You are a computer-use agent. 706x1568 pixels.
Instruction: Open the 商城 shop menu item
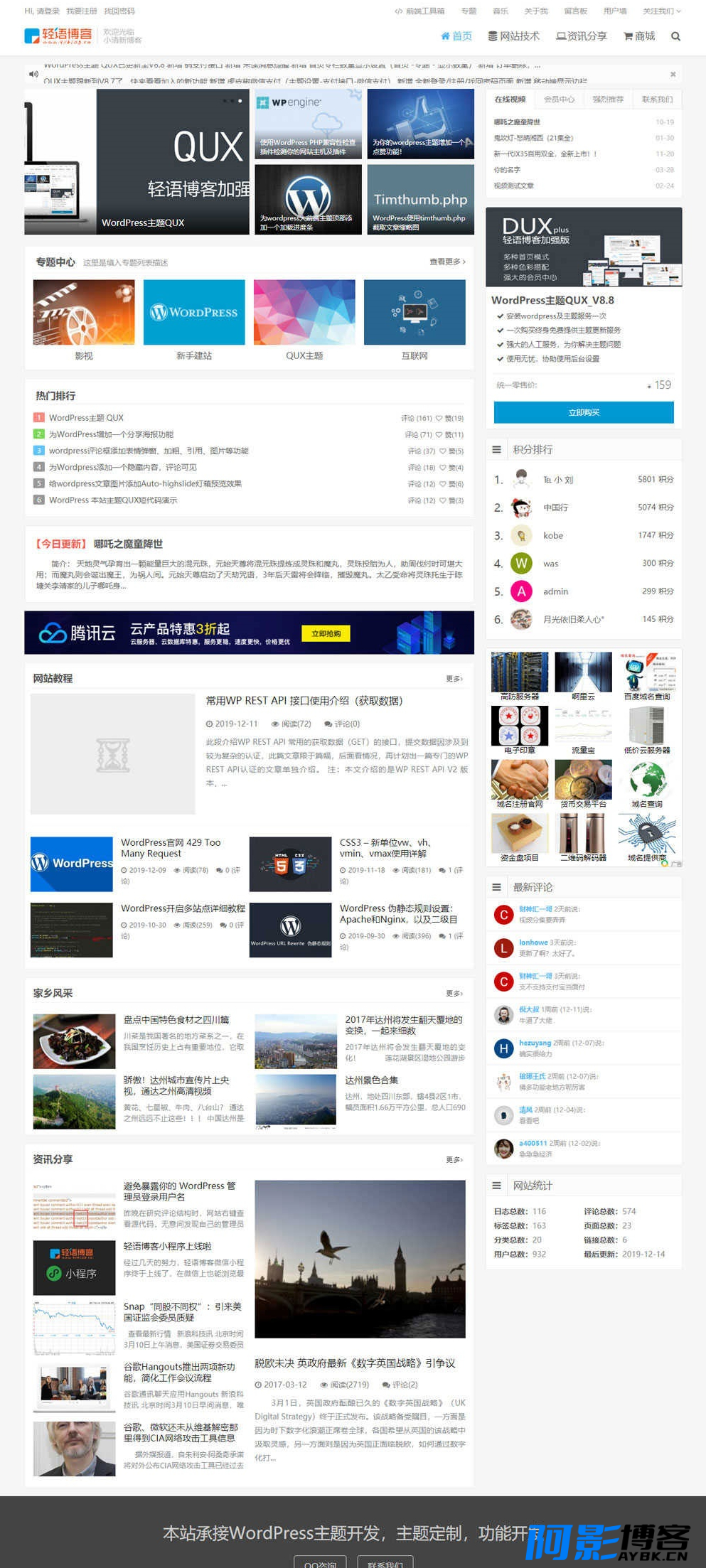pos(639,36)
